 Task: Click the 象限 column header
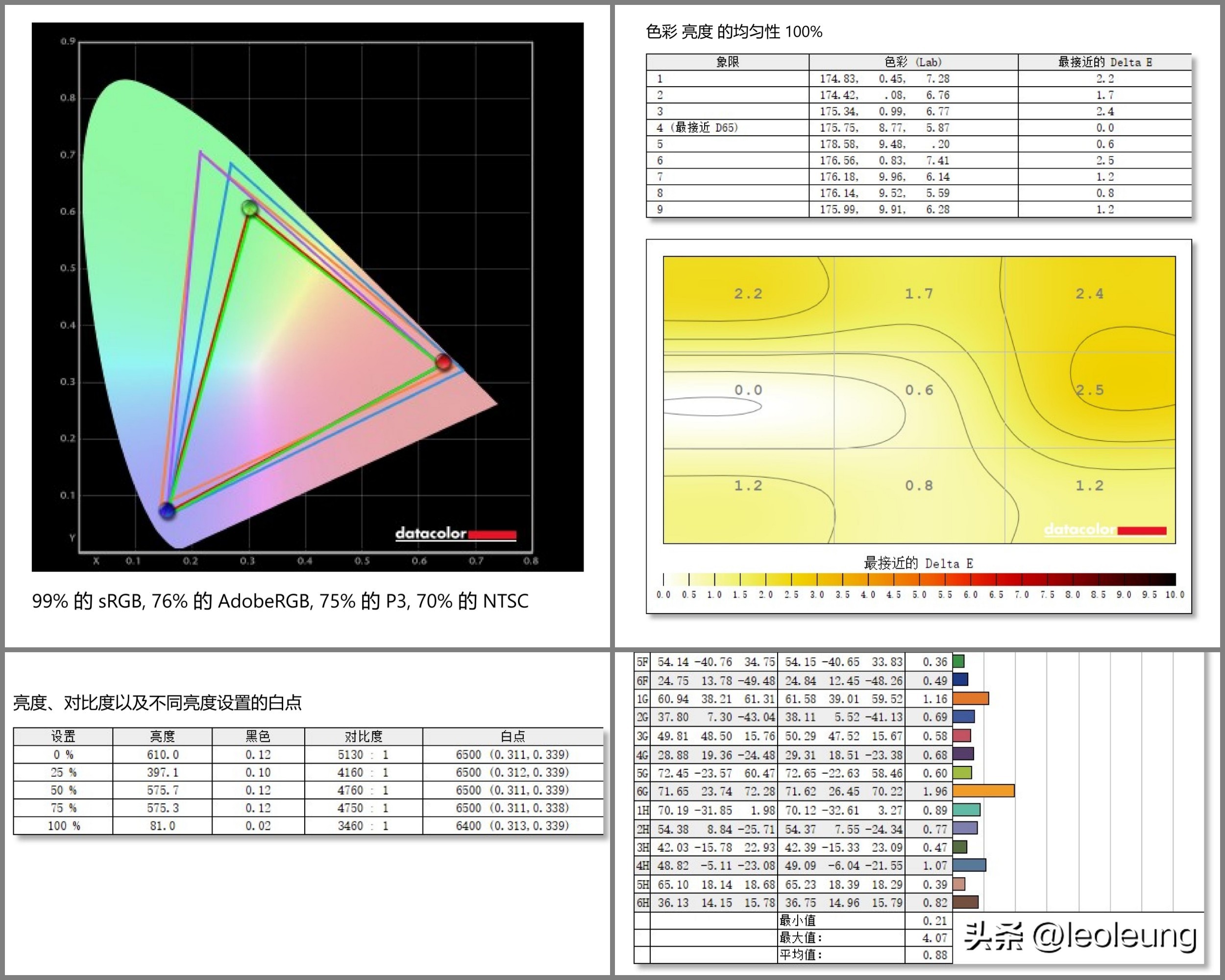(x=727, y=62)
